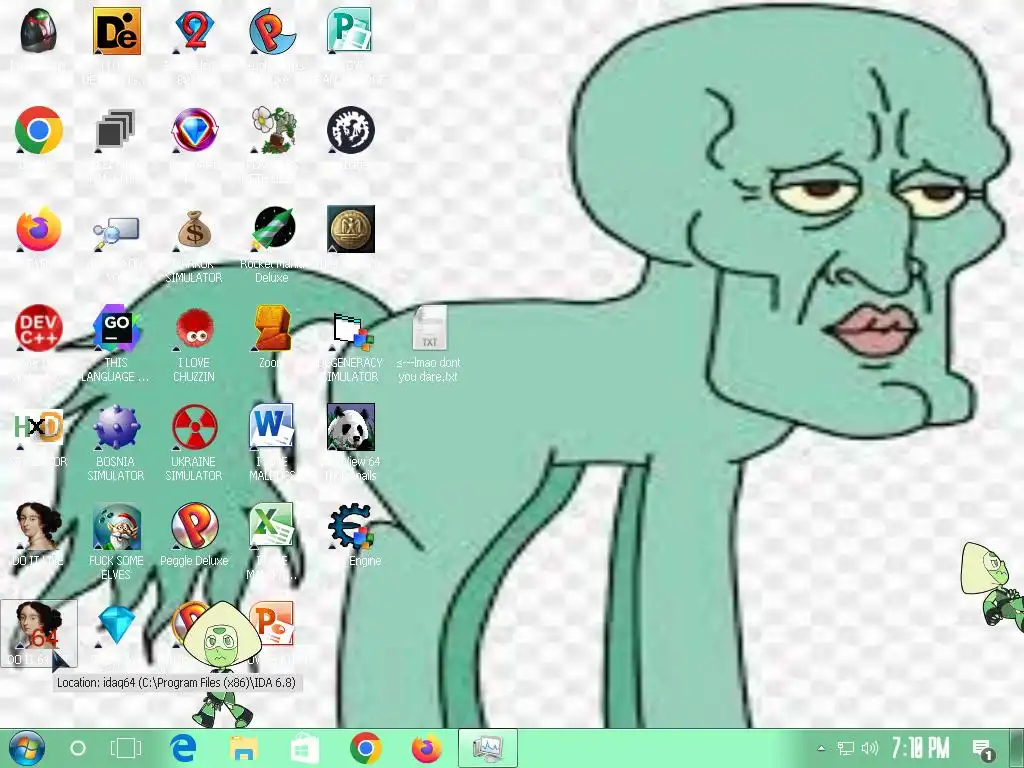Viewport: 1024px width, 768px height.
Task: Open the lmao dont you dare.txt file
Action: coord(429,328)
